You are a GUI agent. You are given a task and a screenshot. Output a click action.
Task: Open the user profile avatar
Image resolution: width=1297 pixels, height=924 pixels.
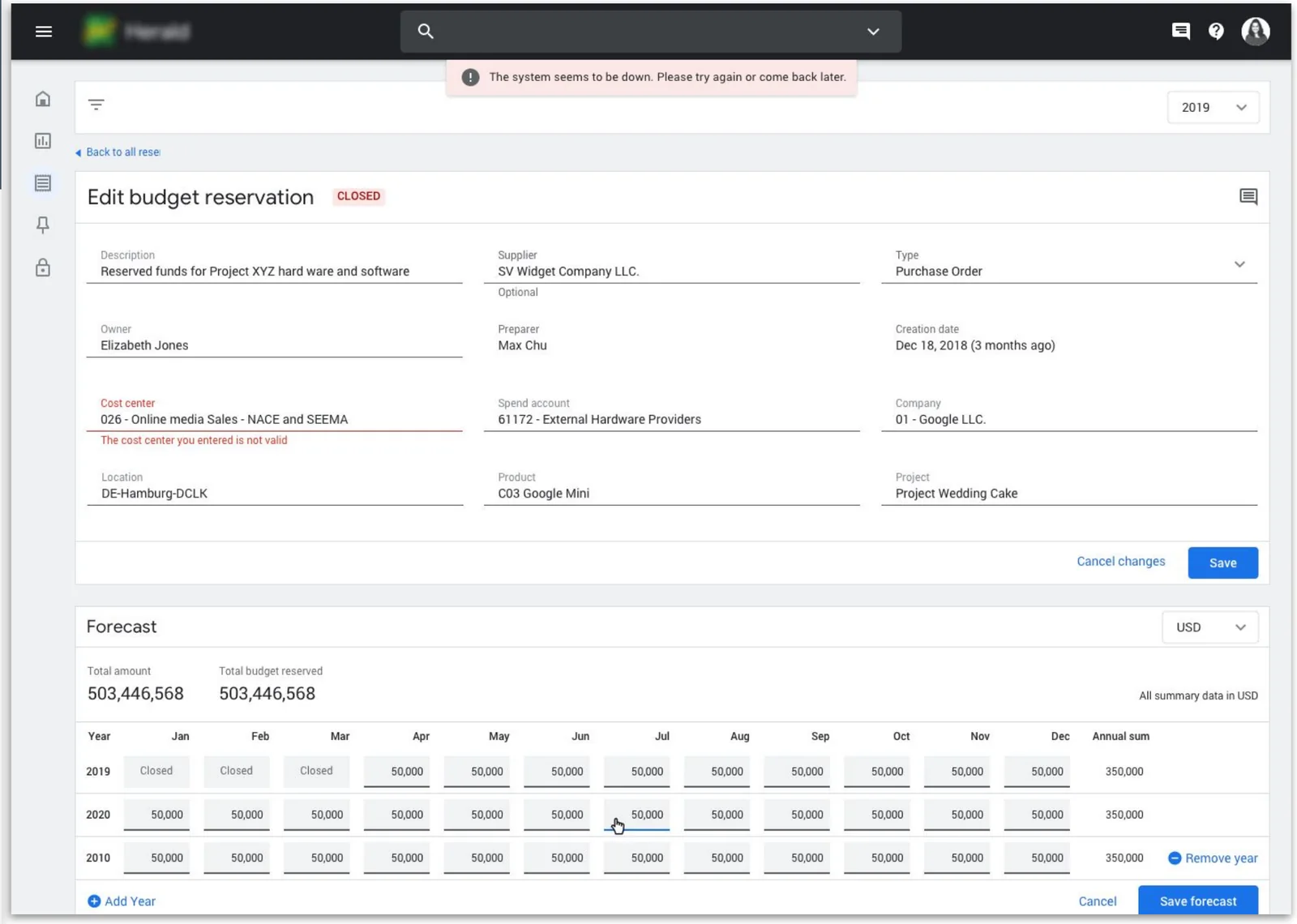(1256, 32)
